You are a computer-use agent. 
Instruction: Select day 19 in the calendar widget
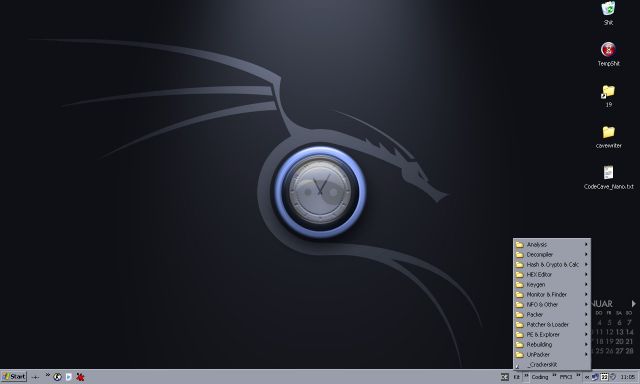click(609, 341)
